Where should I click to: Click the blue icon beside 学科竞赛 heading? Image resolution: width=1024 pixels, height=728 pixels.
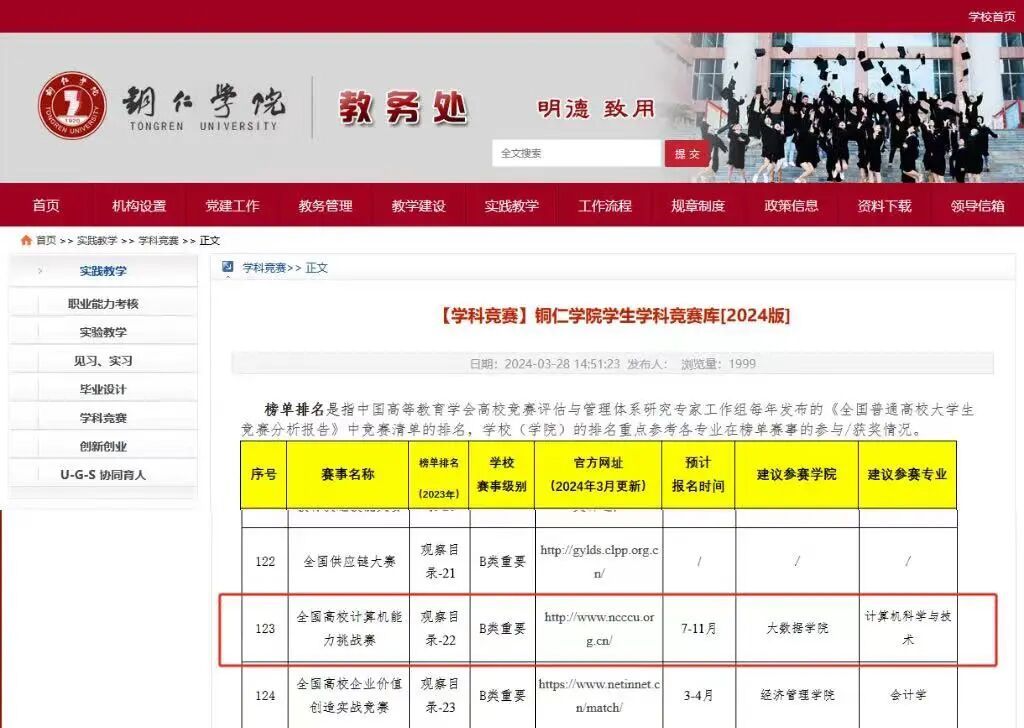tap(228, 267)
